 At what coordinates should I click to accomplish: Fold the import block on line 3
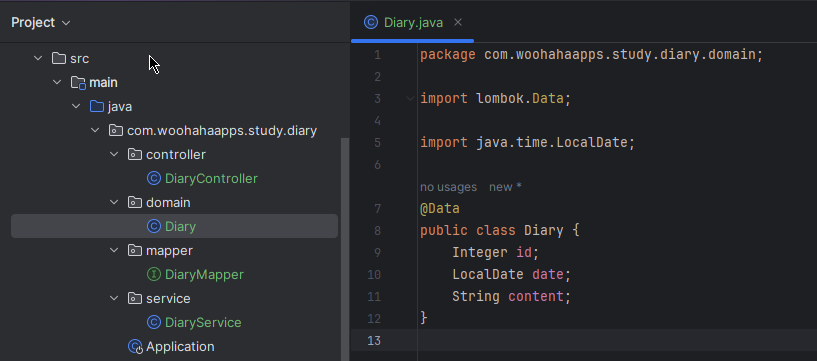[x=410, y=98]
